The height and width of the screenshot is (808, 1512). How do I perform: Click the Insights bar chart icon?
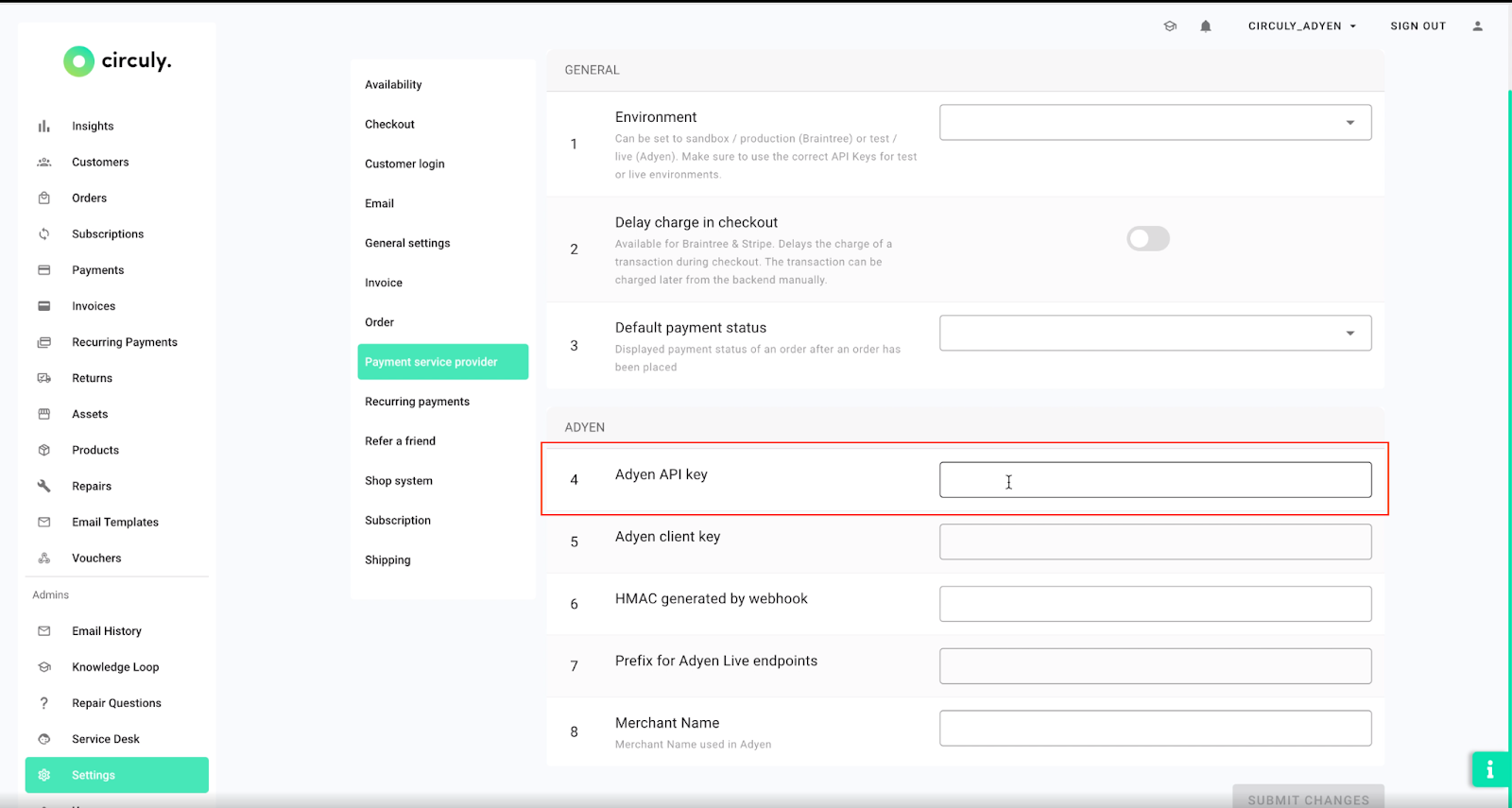[x=43, y=126]
